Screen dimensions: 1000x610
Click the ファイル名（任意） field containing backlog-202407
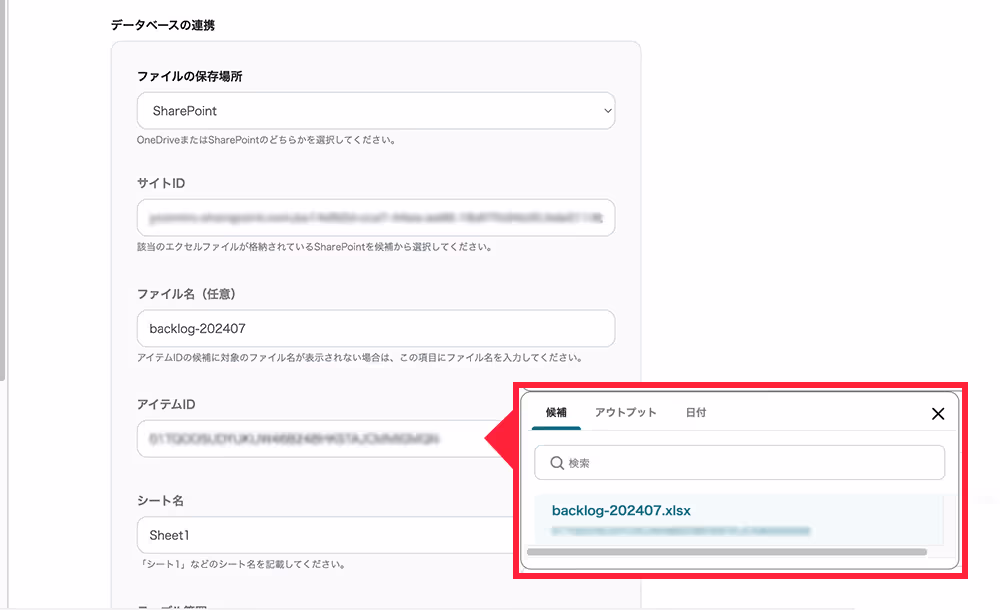(376, 329)
